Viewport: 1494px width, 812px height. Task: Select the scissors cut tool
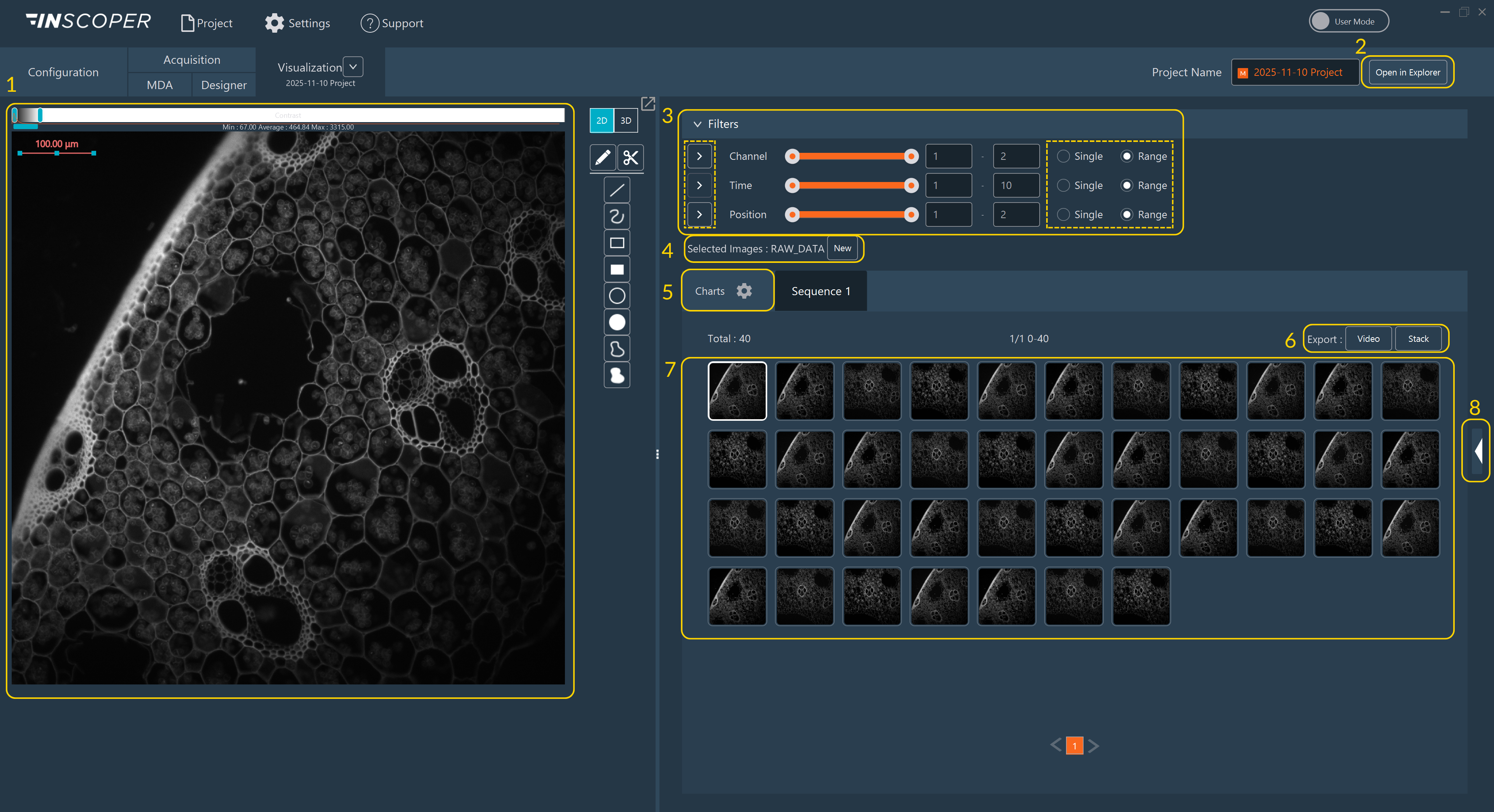(x=630, y=157)
